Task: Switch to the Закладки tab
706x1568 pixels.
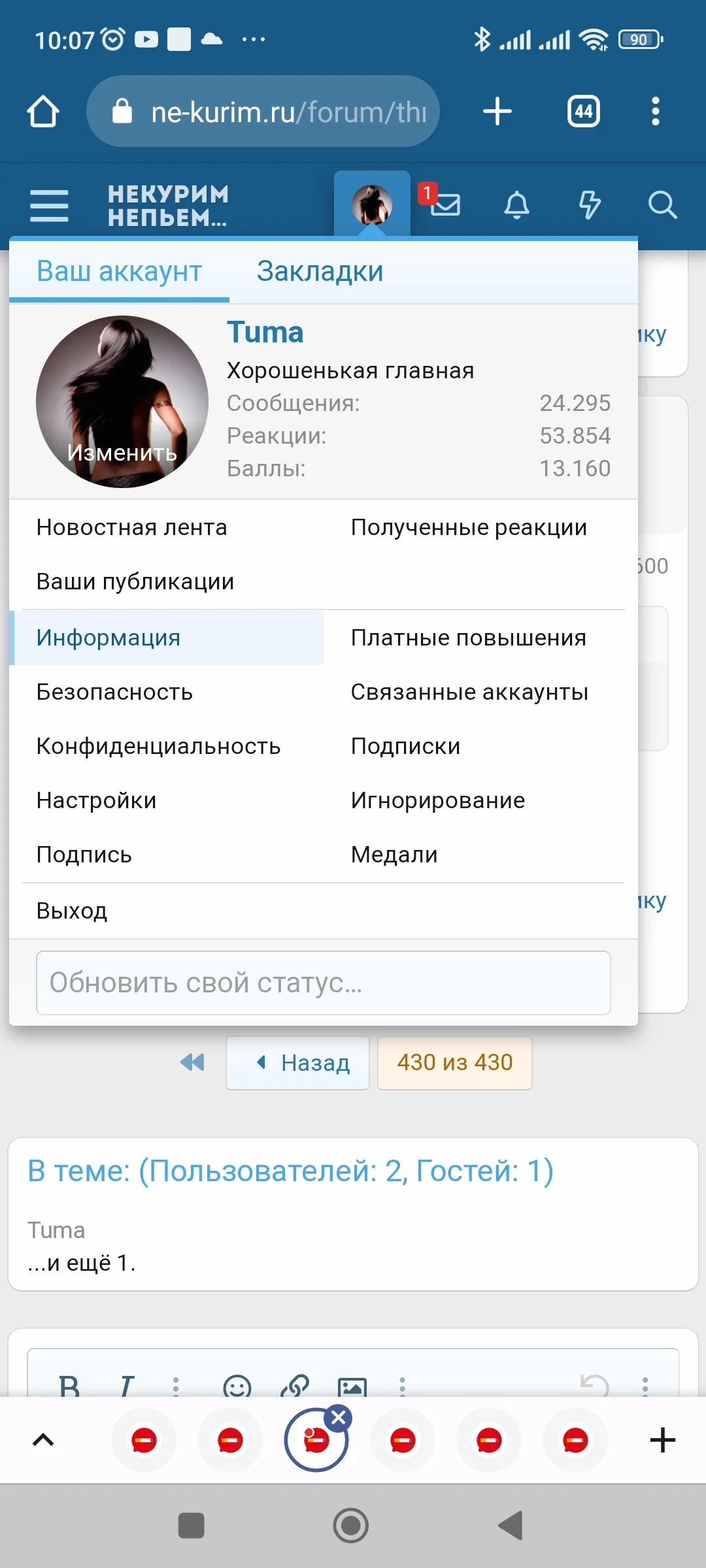Action: [320, 271]
